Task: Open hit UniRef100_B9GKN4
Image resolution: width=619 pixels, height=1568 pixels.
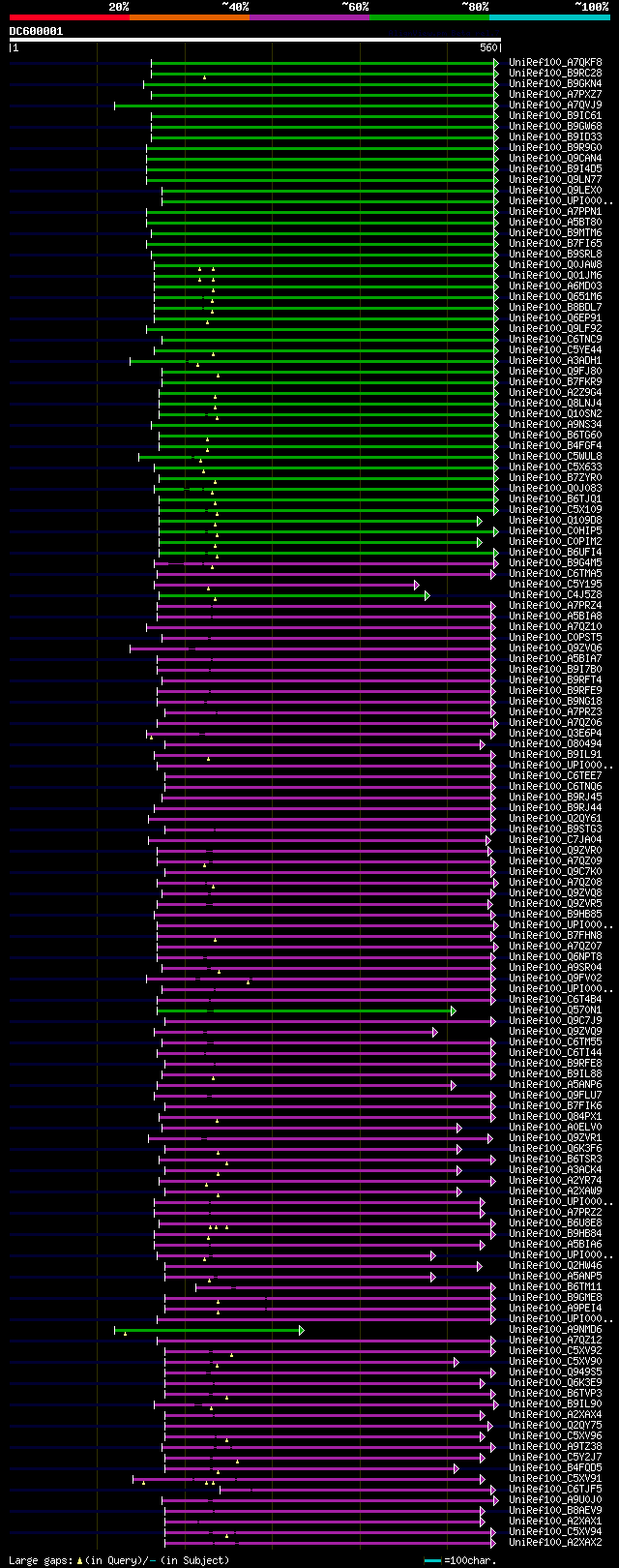Action: (x=555, y=83)
